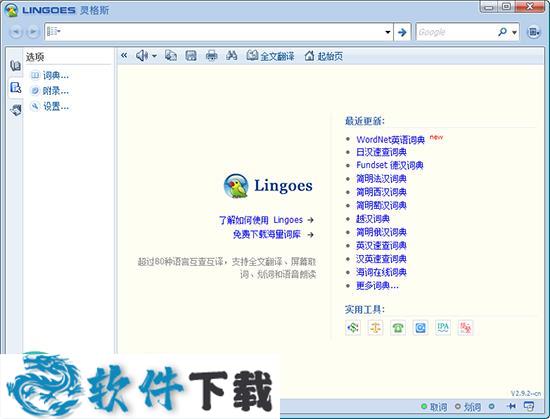Screen dimensions: 550x419
Task: Click the mini window mode icon
Action: point(529,406)
